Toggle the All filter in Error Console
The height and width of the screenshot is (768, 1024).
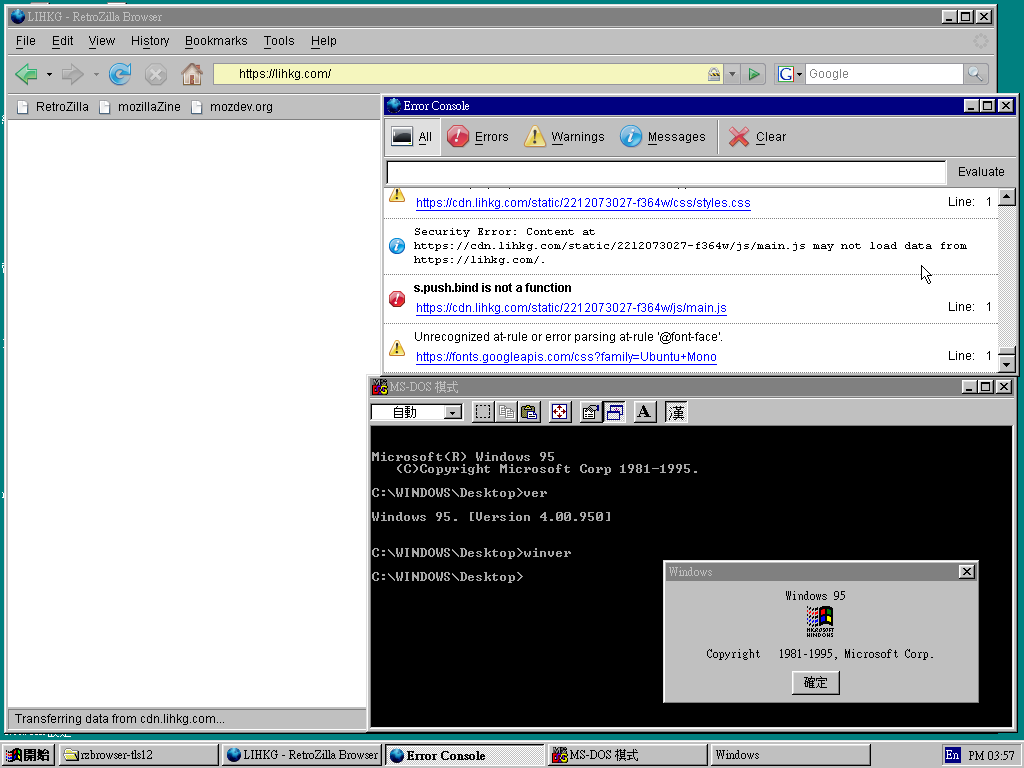click(412, 136)
